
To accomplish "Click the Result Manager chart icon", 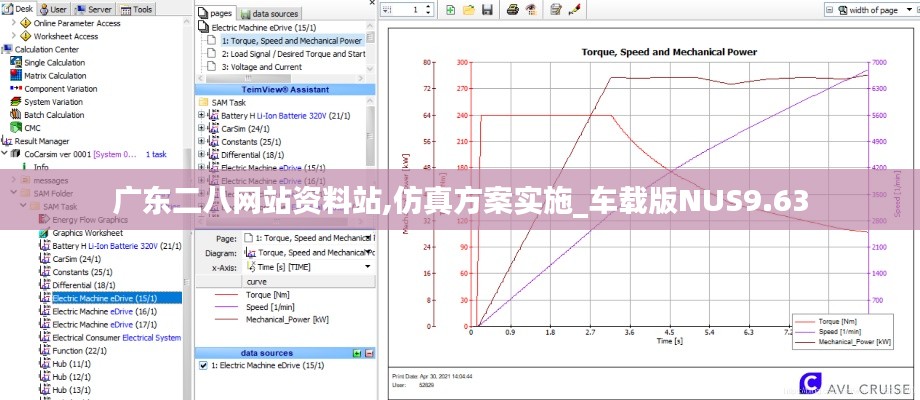I will pyautogui.click(x=7, y=141).
